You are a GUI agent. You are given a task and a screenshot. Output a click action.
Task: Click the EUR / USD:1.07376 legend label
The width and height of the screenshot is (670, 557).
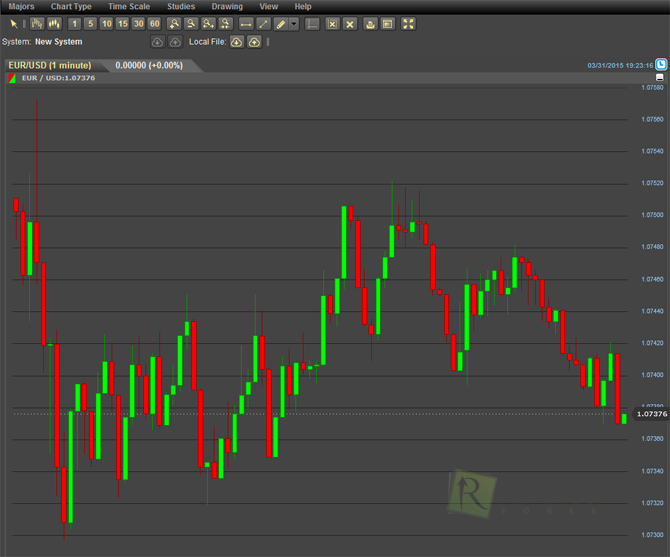58,78
